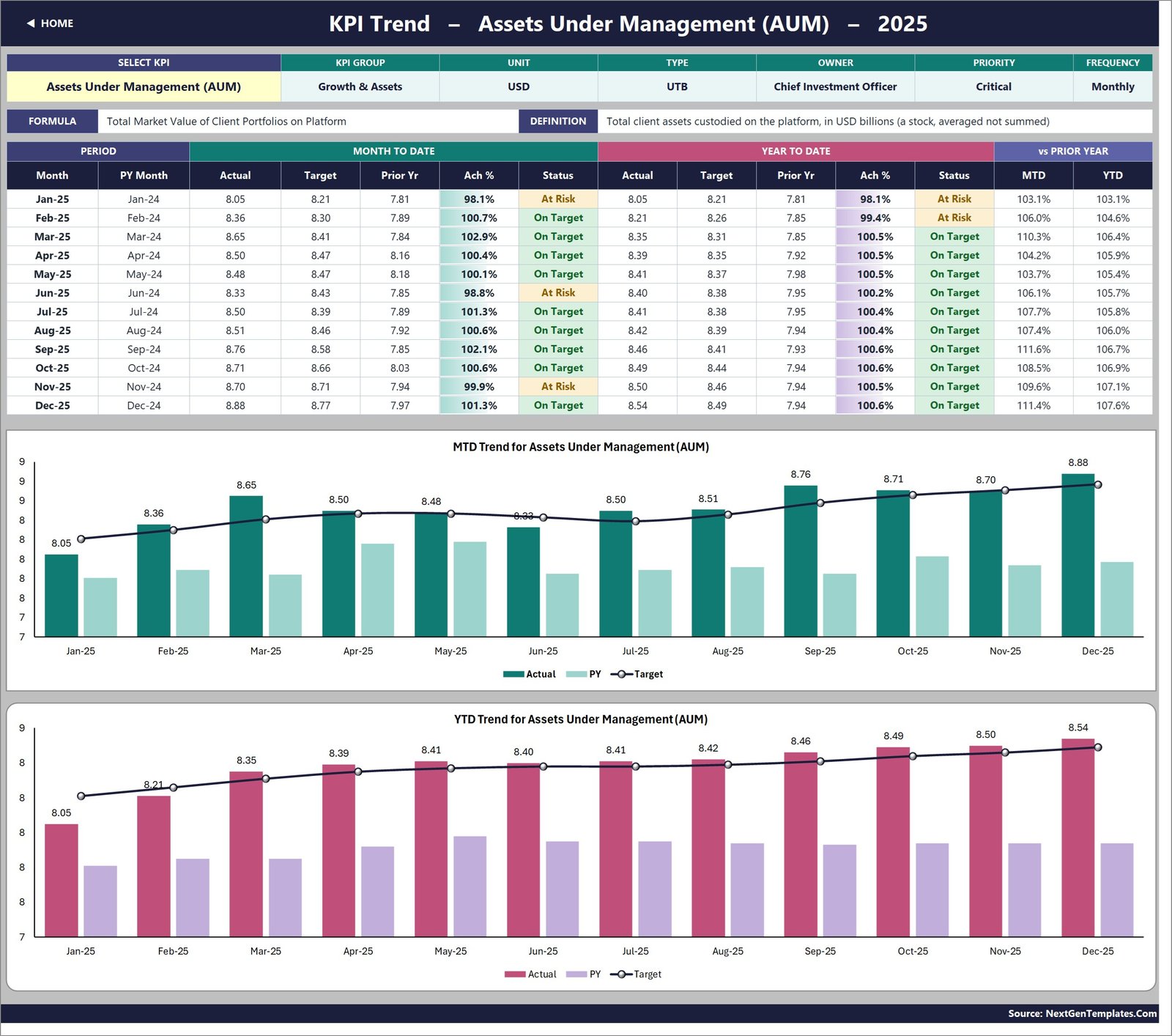This screenshot has width=1172, height=1036.
Task: Click the Actual legend swatch in MTD chart
Action: 513,674
